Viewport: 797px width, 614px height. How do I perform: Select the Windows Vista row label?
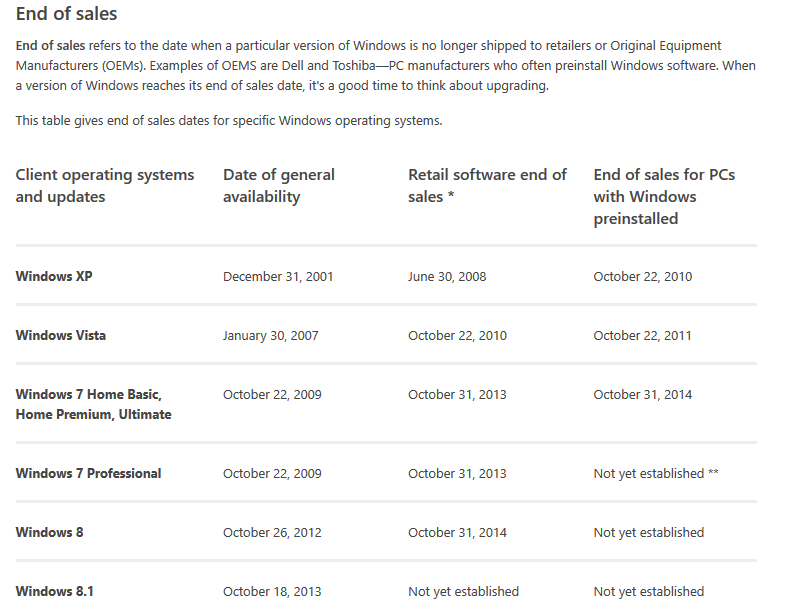coord(60,335)
